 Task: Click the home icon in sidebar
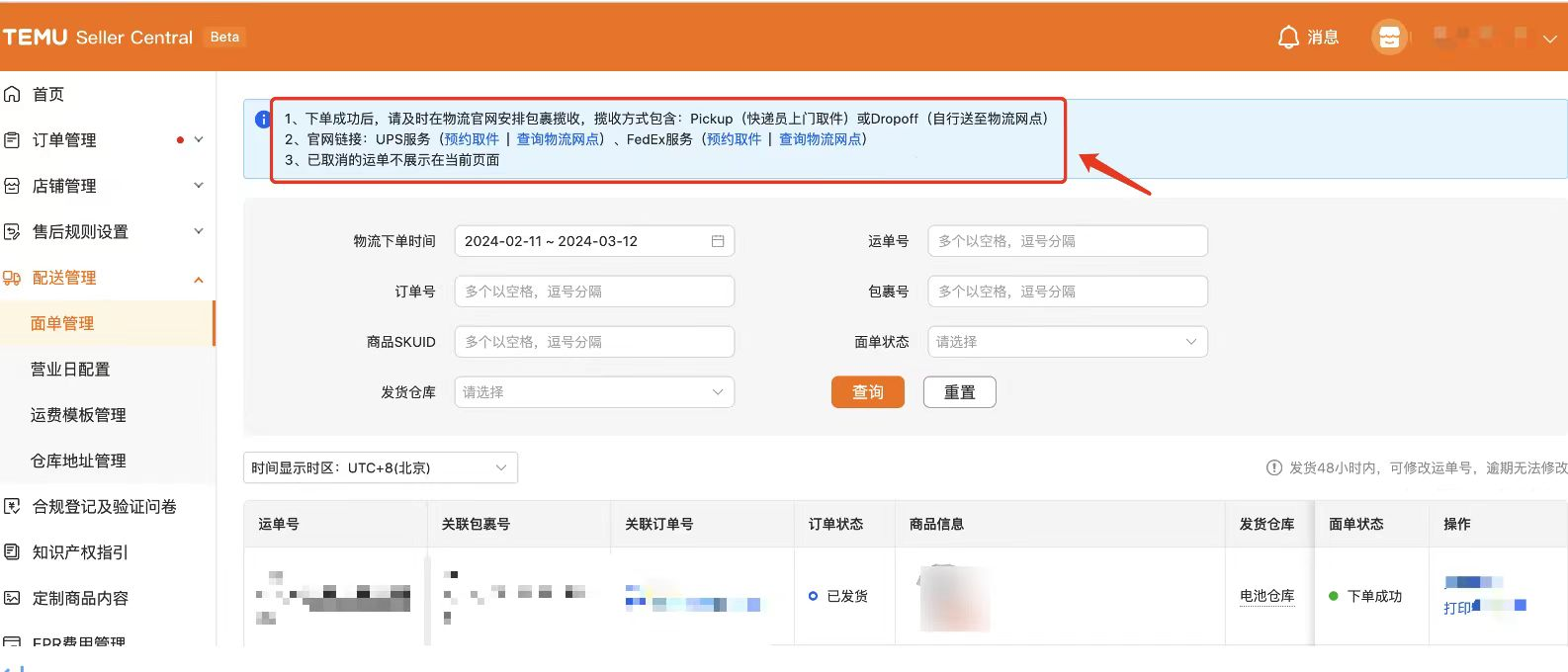(12, 94)
